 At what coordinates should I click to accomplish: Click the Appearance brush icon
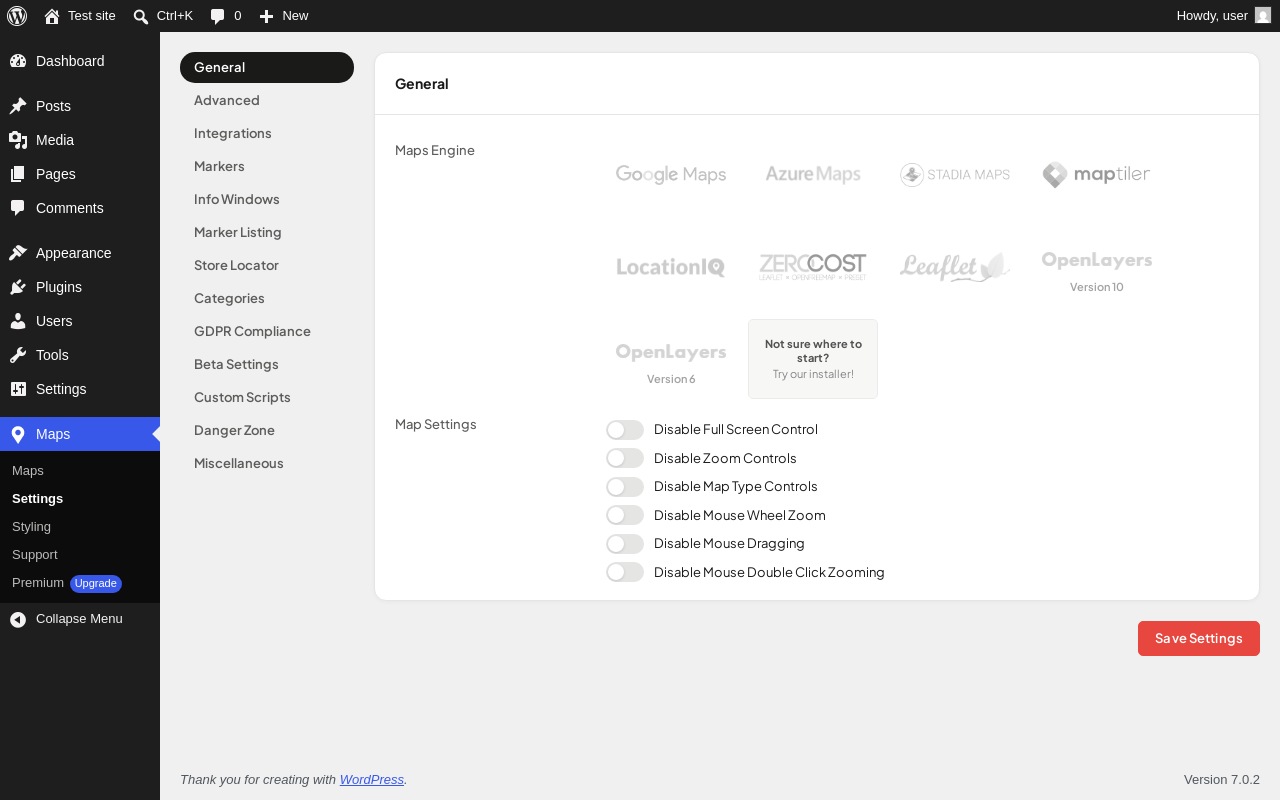(18, 253)
